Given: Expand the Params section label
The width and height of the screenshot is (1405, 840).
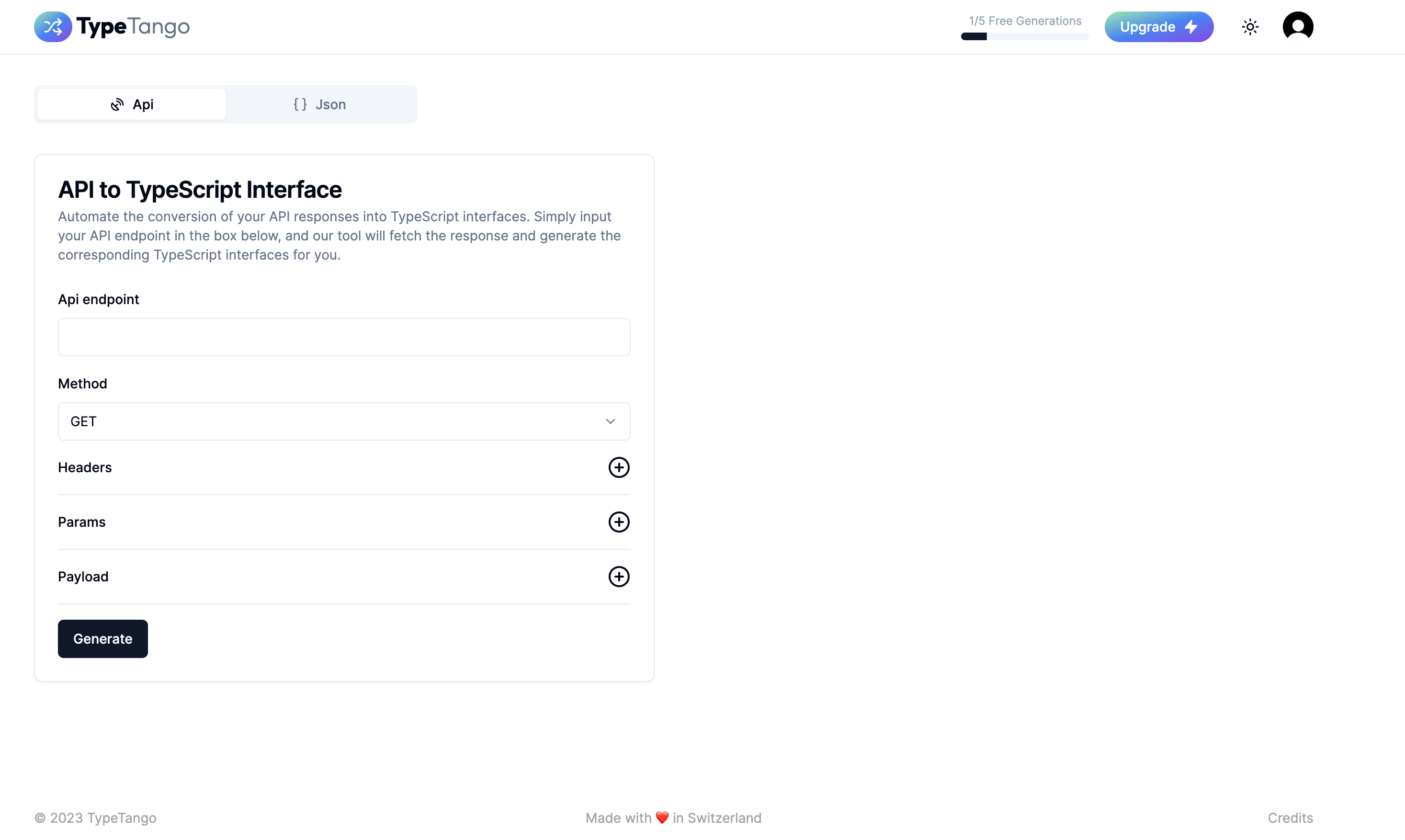Looking at the screenshot, I should 81,522.
